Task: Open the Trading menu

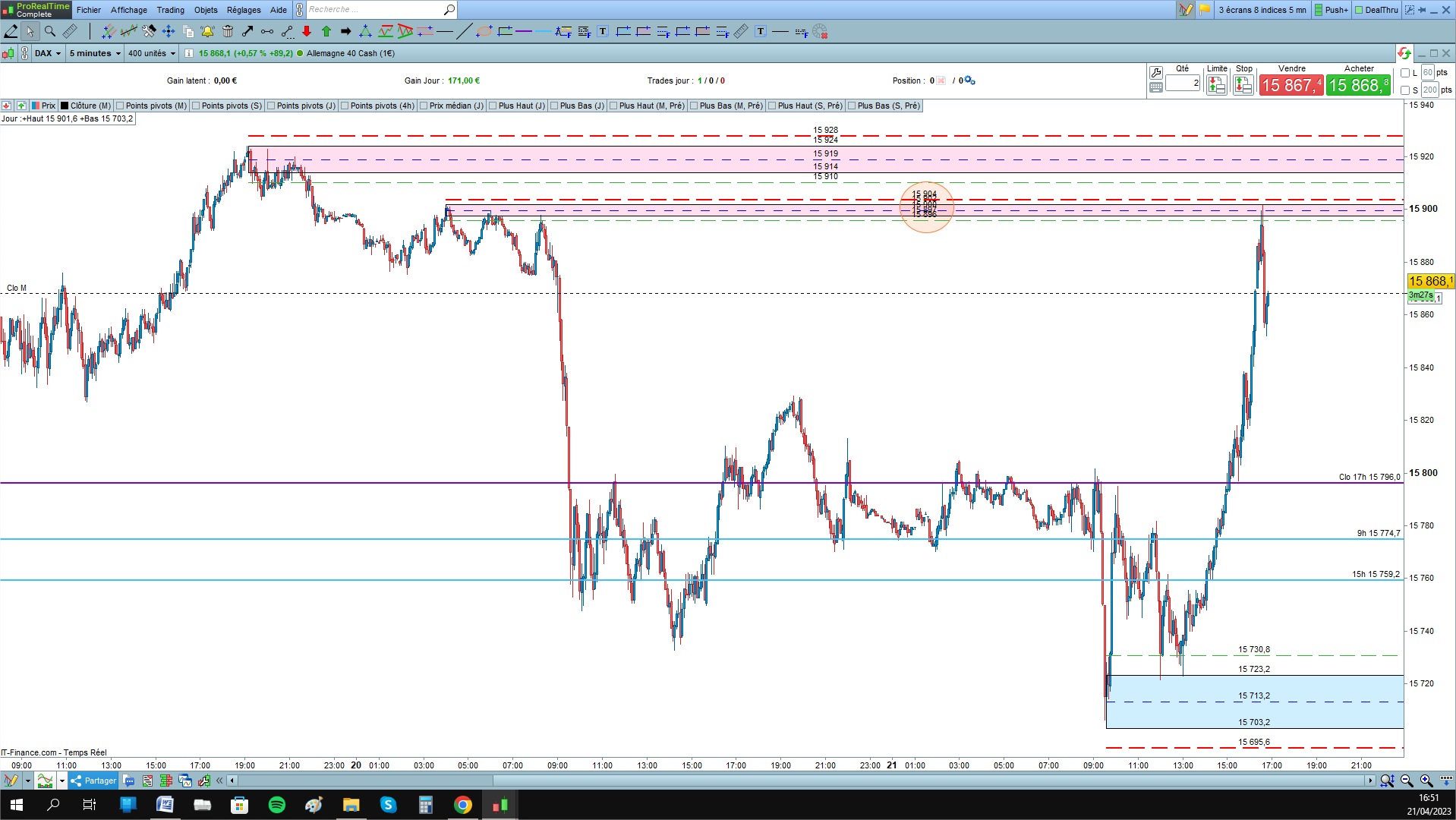Action: coord(170,10)
